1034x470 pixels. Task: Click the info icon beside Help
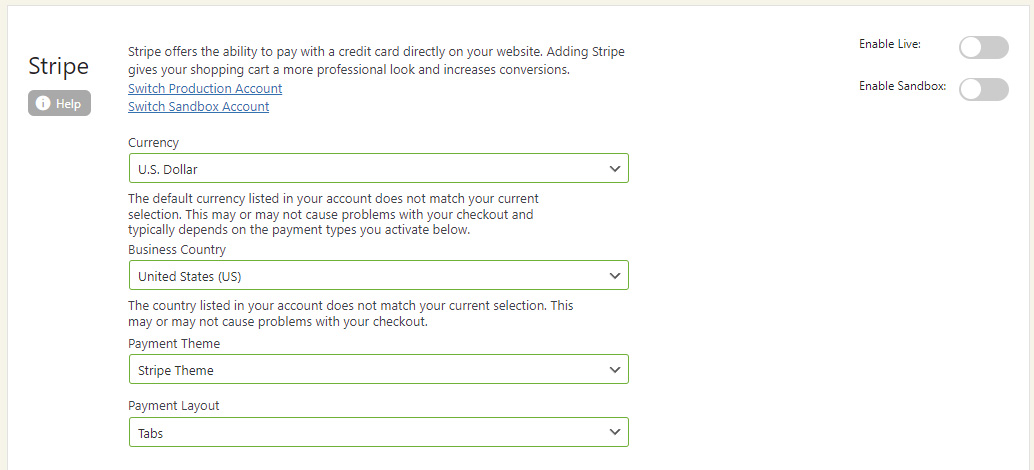[x=43, y=103]
